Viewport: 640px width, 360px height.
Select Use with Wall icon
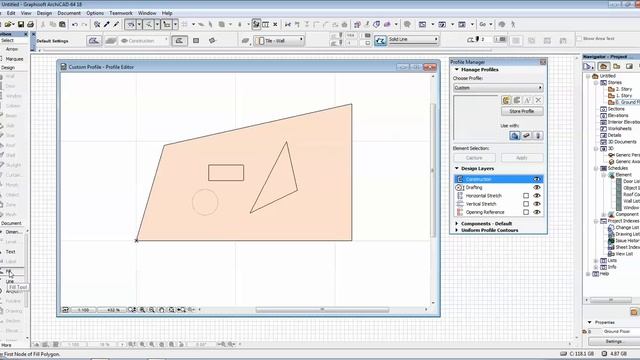click(x=514, y=136)
